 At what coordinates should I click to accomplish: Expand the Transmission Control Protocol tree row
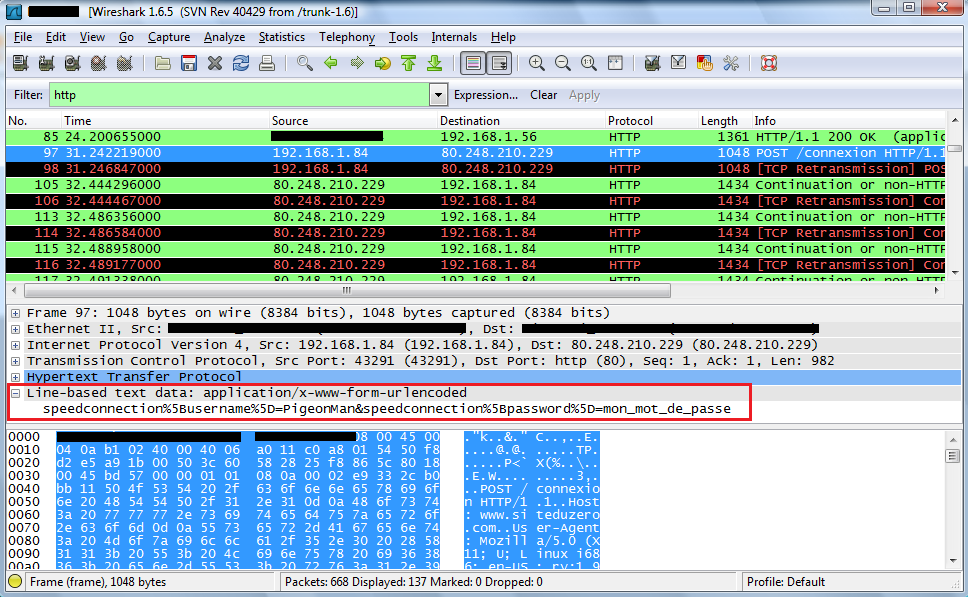click(x=16, y=361)
